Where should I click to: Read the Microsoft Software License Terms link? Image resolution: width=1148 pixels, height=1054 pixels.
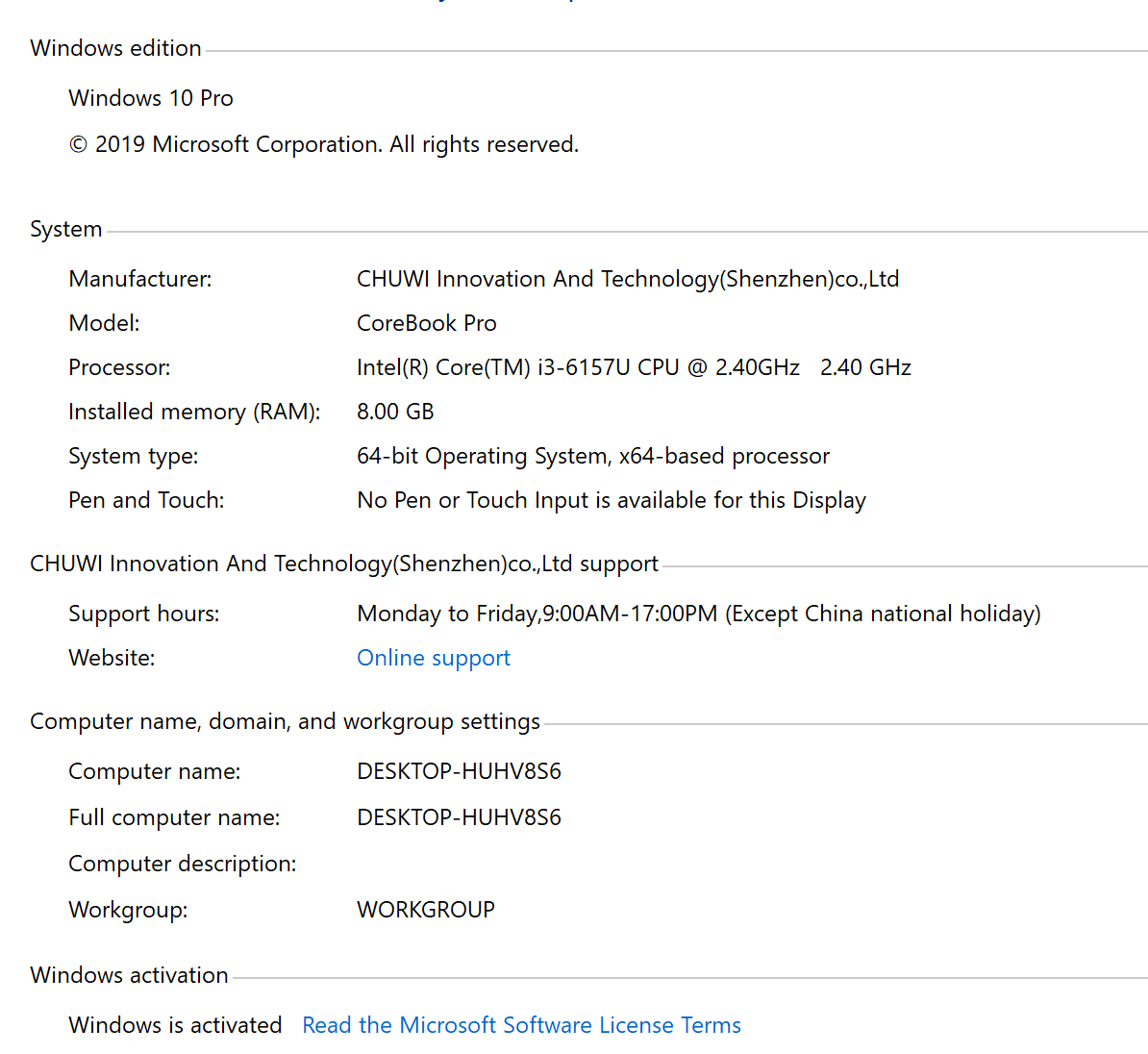(521, 1025)
